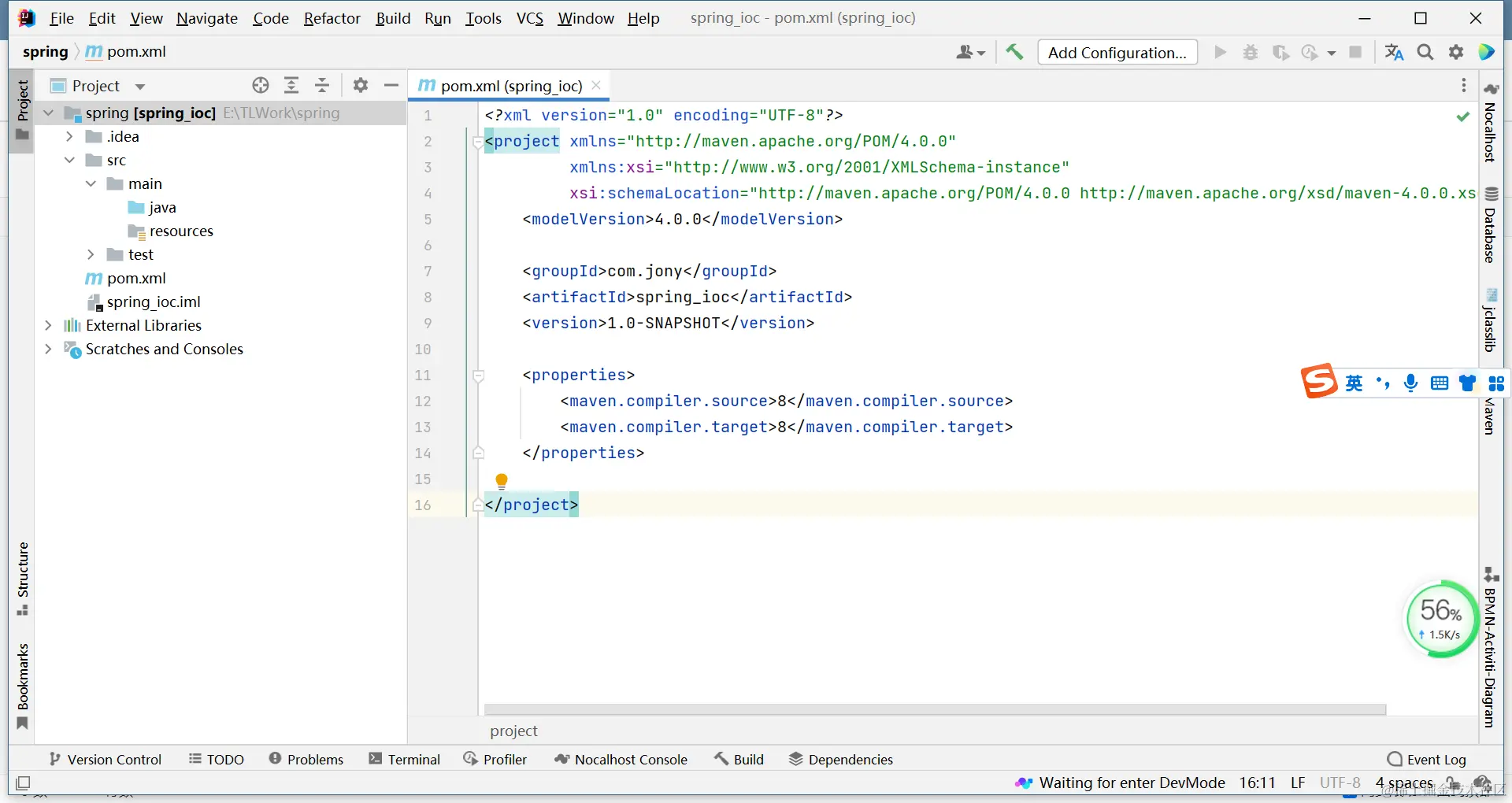Open the Sogou soft keyboard icon
Viewport: 1512px width, 803px height.
click(x=1440, y=383)
